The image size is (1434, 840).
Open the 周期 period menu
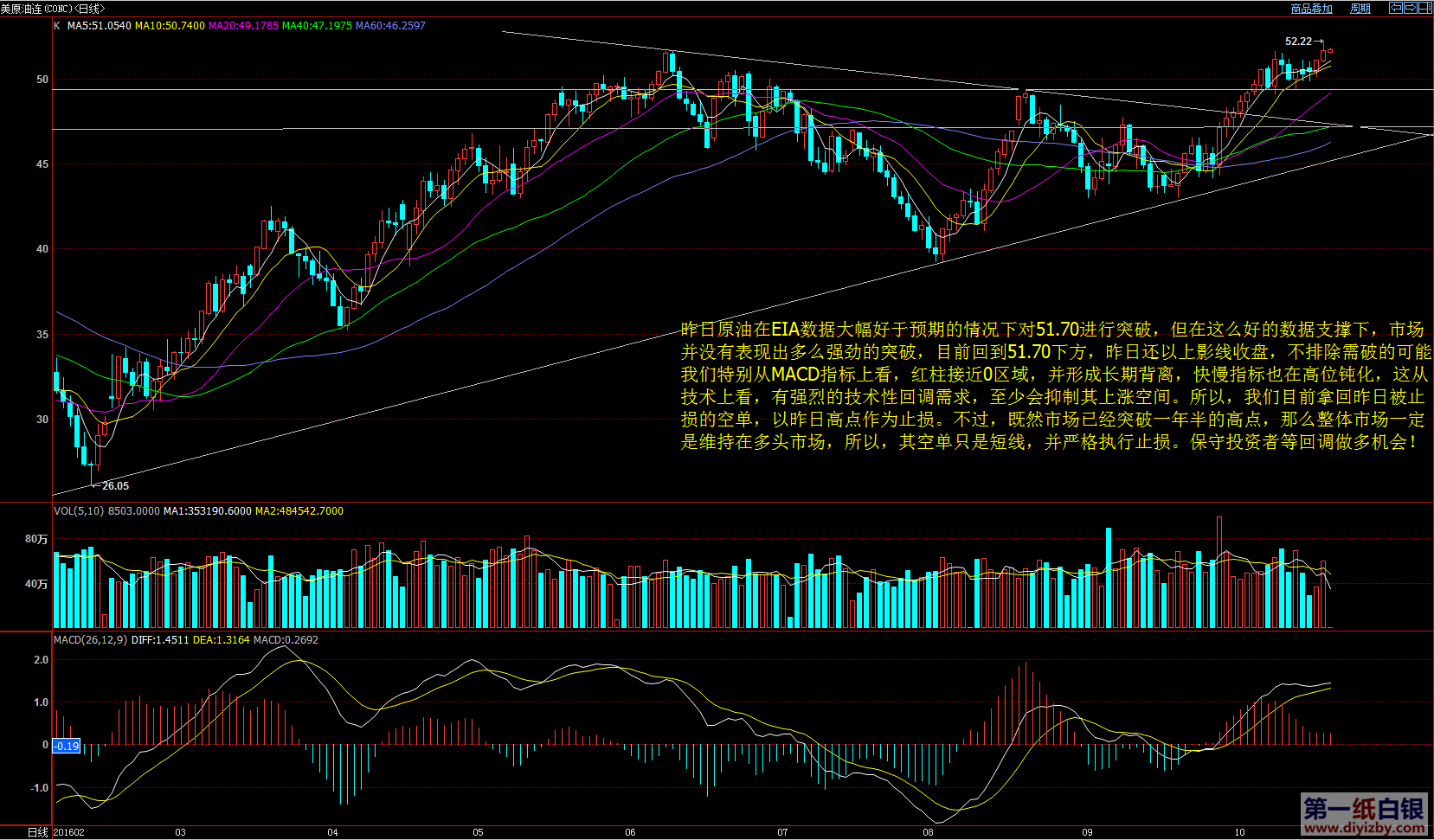[x=1360, y=9]
